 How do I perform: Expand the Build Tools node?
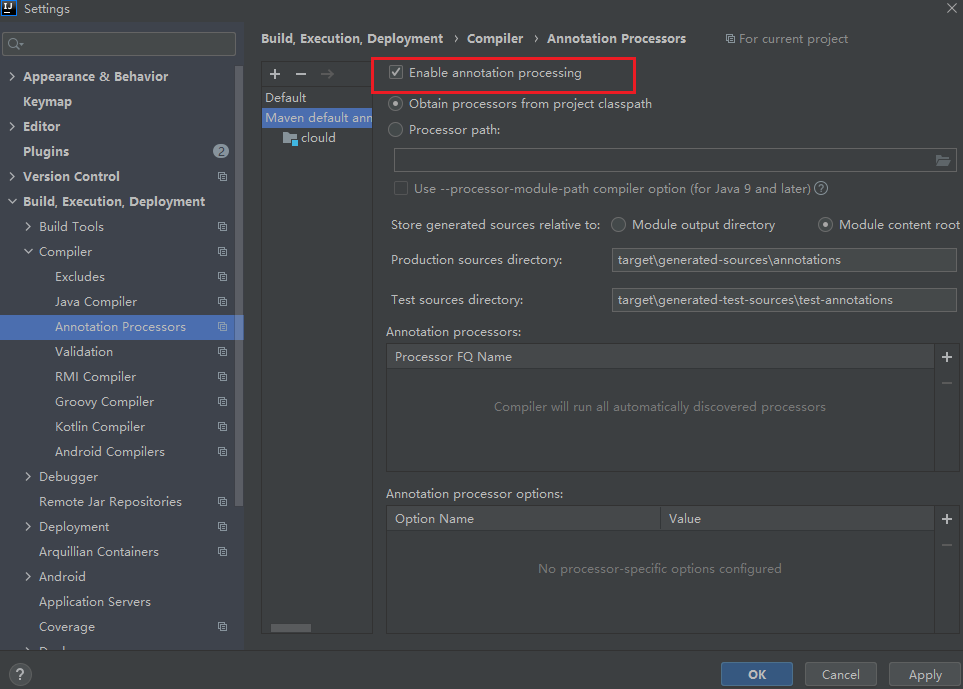[x=28, y=227]
